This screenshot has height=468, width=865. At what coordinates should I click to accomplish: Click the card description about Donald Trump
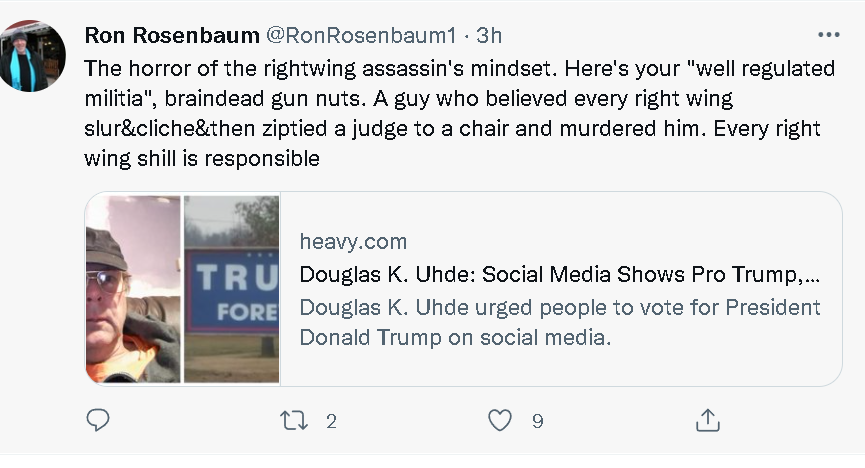click(560, 322)
